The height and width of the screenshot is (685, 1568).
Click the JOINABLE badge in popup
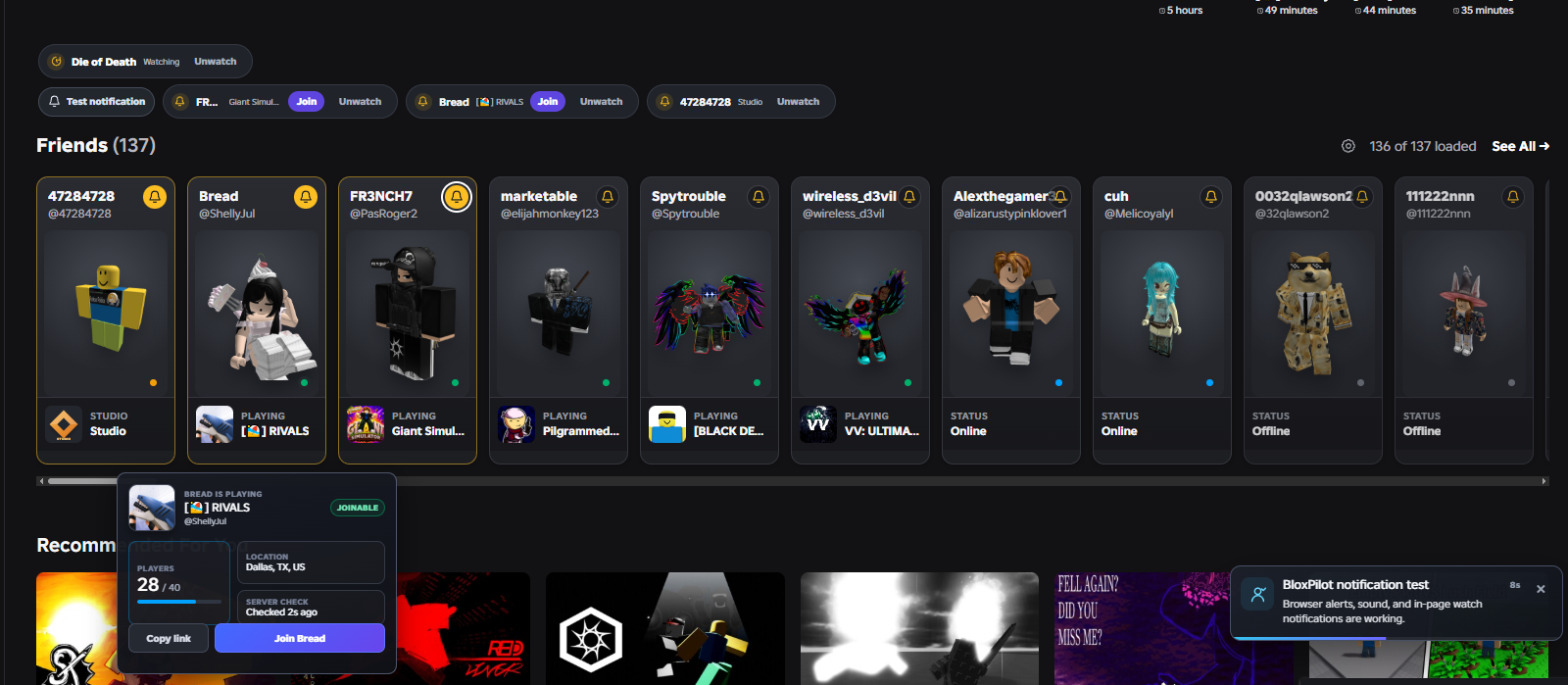[357, 508]
